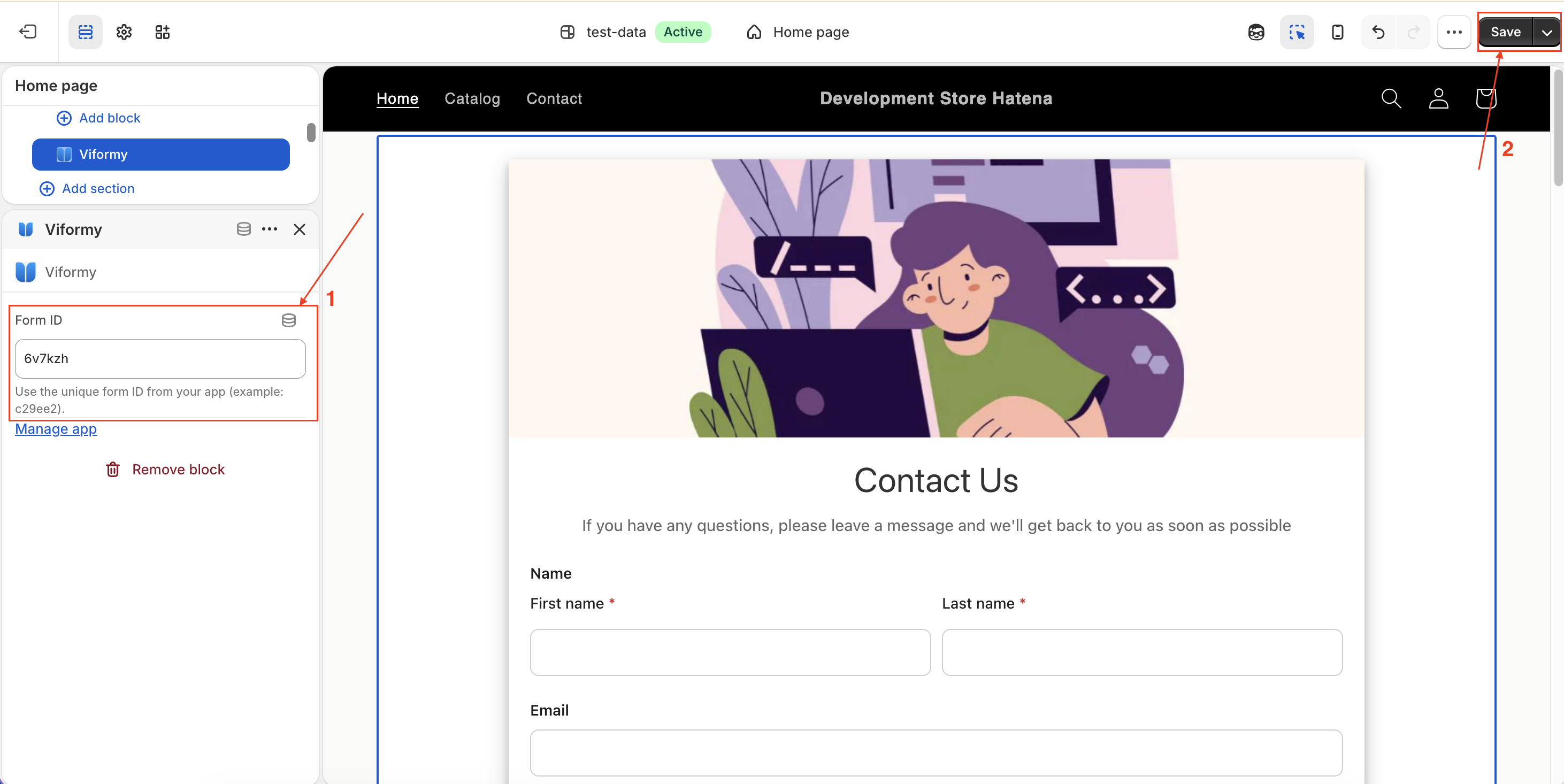
Task: Open the Manage app link
Action: pyautogui.click(x=56, y=428)
